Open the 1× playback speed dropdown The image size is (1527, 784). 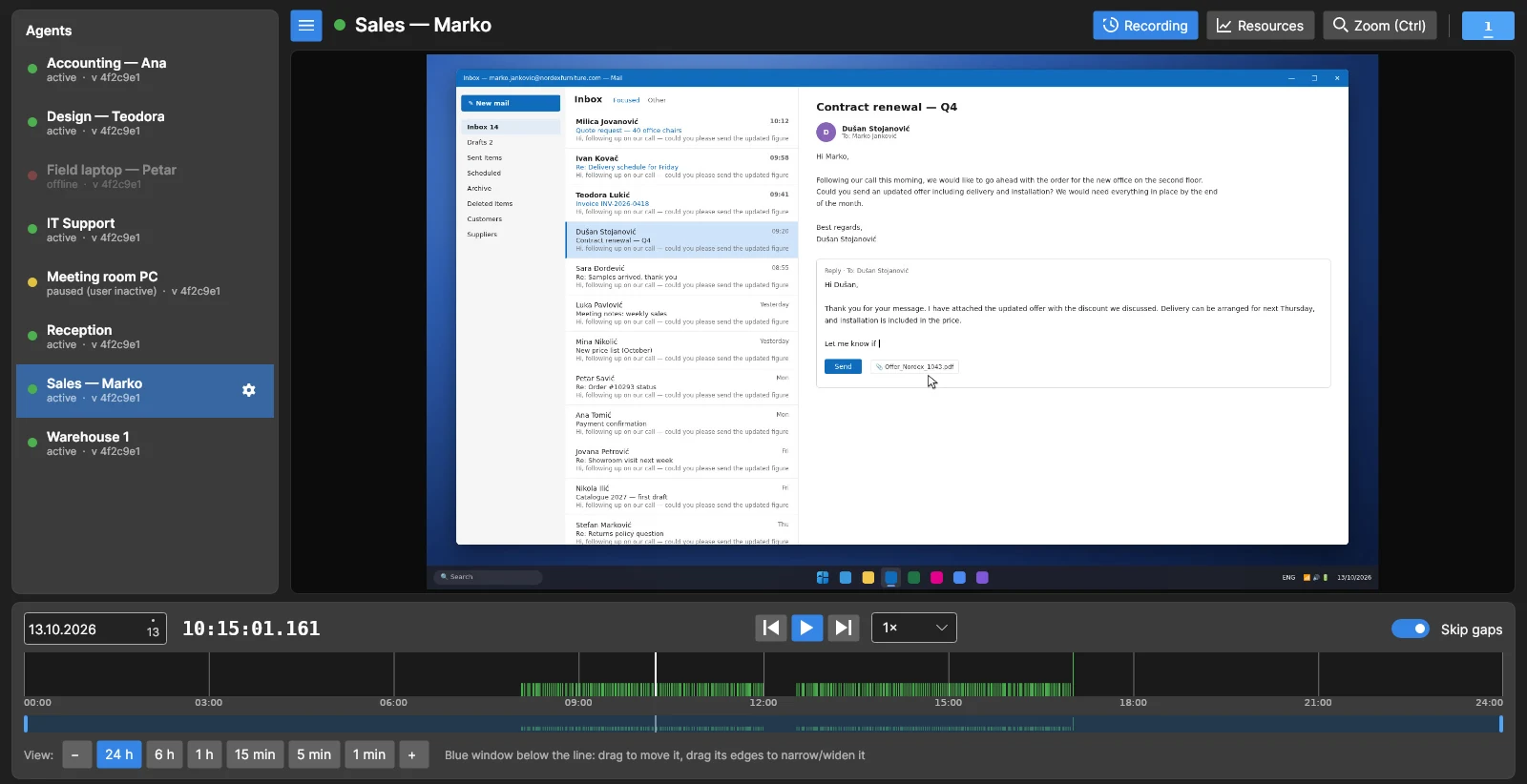pyautogui.click(x=914, y=628)
